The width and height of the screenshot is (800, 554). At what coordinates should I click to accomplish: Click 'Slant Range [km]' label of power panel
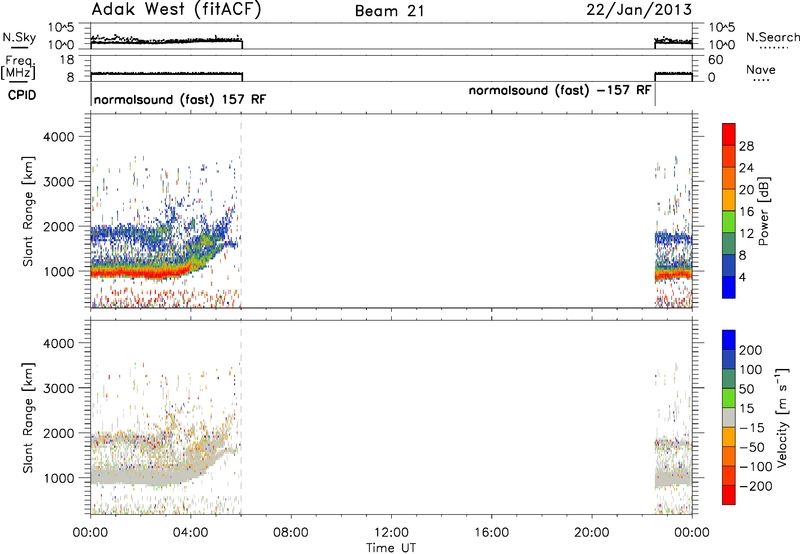click(29, 211)
